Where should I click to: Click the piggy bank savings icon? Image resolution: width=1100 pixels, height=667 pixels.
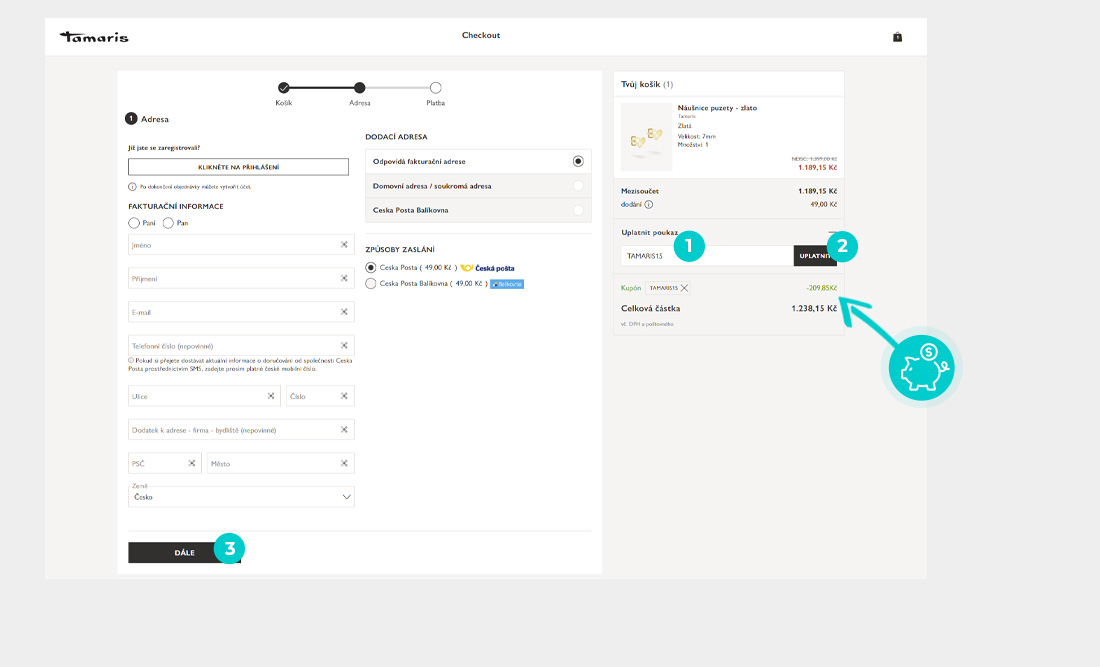click(921, 367)
